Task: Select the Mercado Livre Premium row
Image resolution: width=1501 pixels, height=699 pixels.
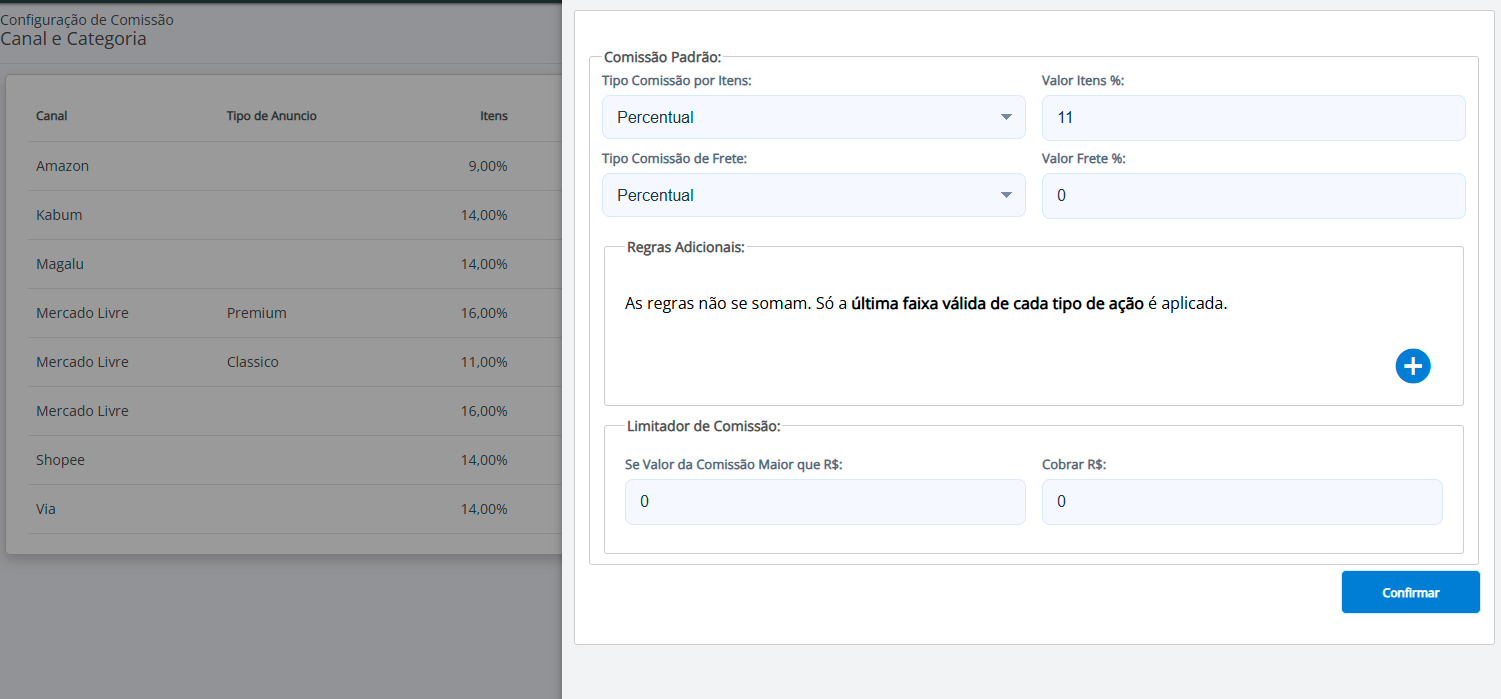Action: [294, 313]
